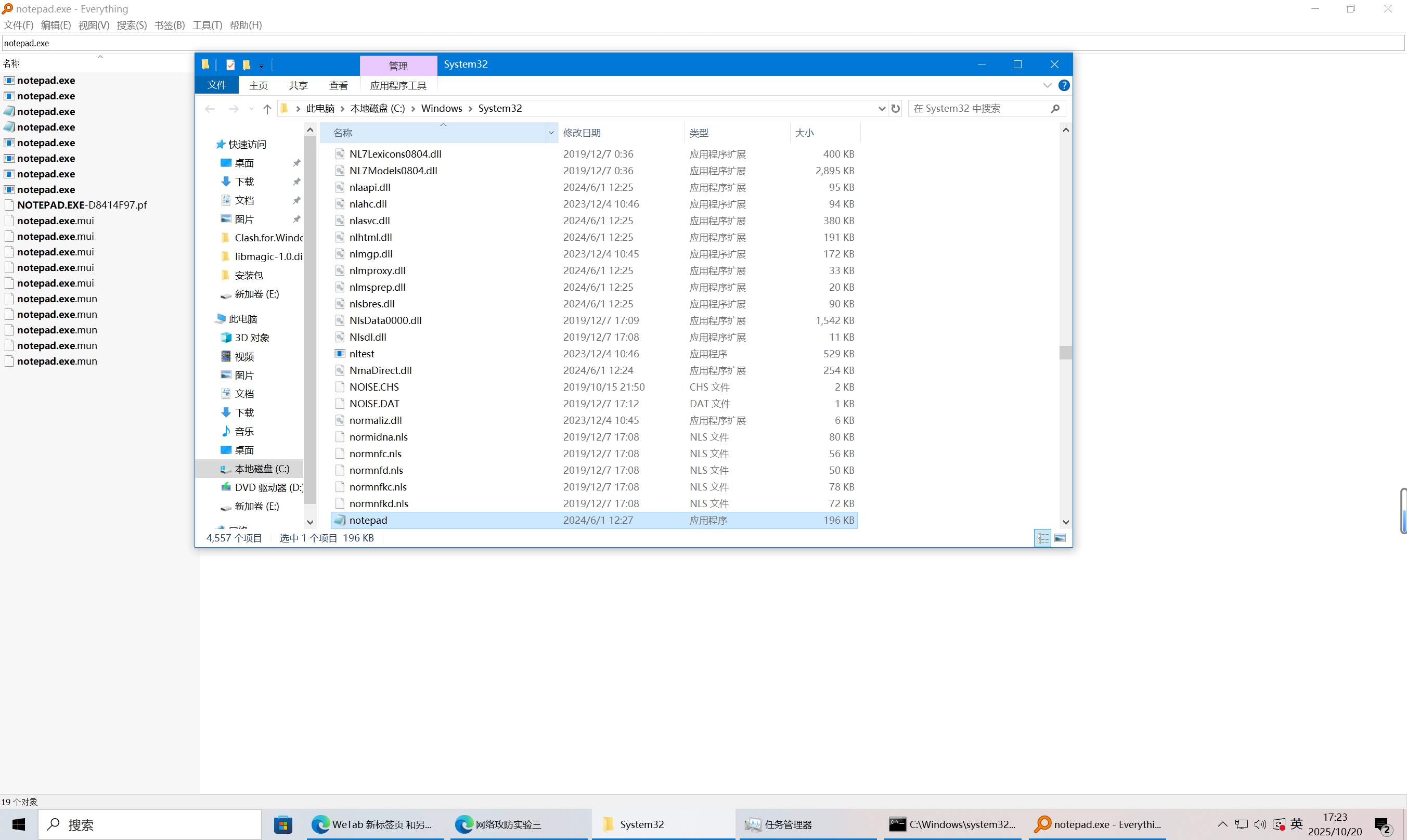The height and width of the screenshot is (840, 1407).
Task: Click the refresh icon beside address bar
Action: pyautogui.click(x=895, y=108)
